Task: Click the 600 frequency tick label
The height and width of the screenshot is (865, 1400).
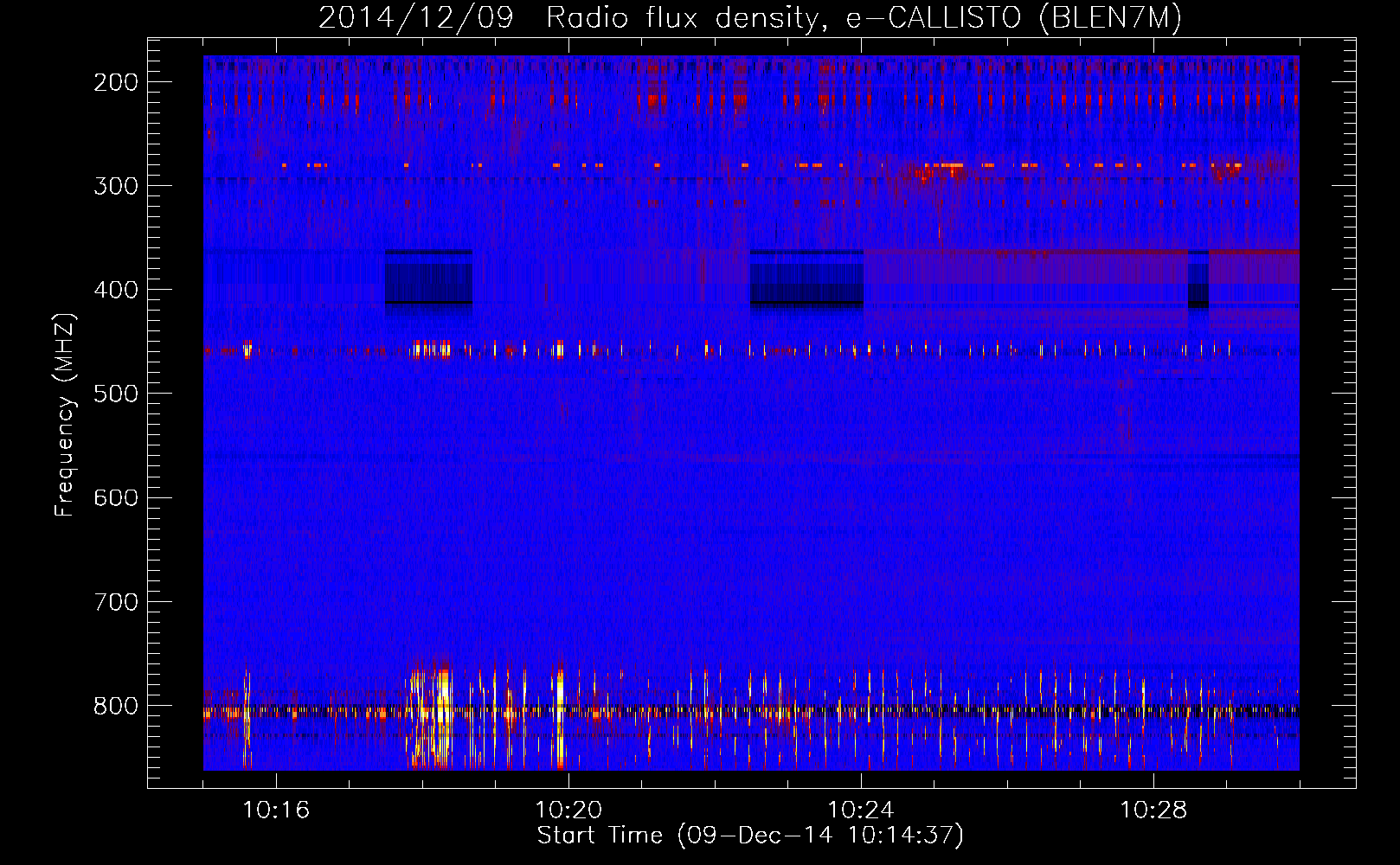Action: [x=116, y=497]
